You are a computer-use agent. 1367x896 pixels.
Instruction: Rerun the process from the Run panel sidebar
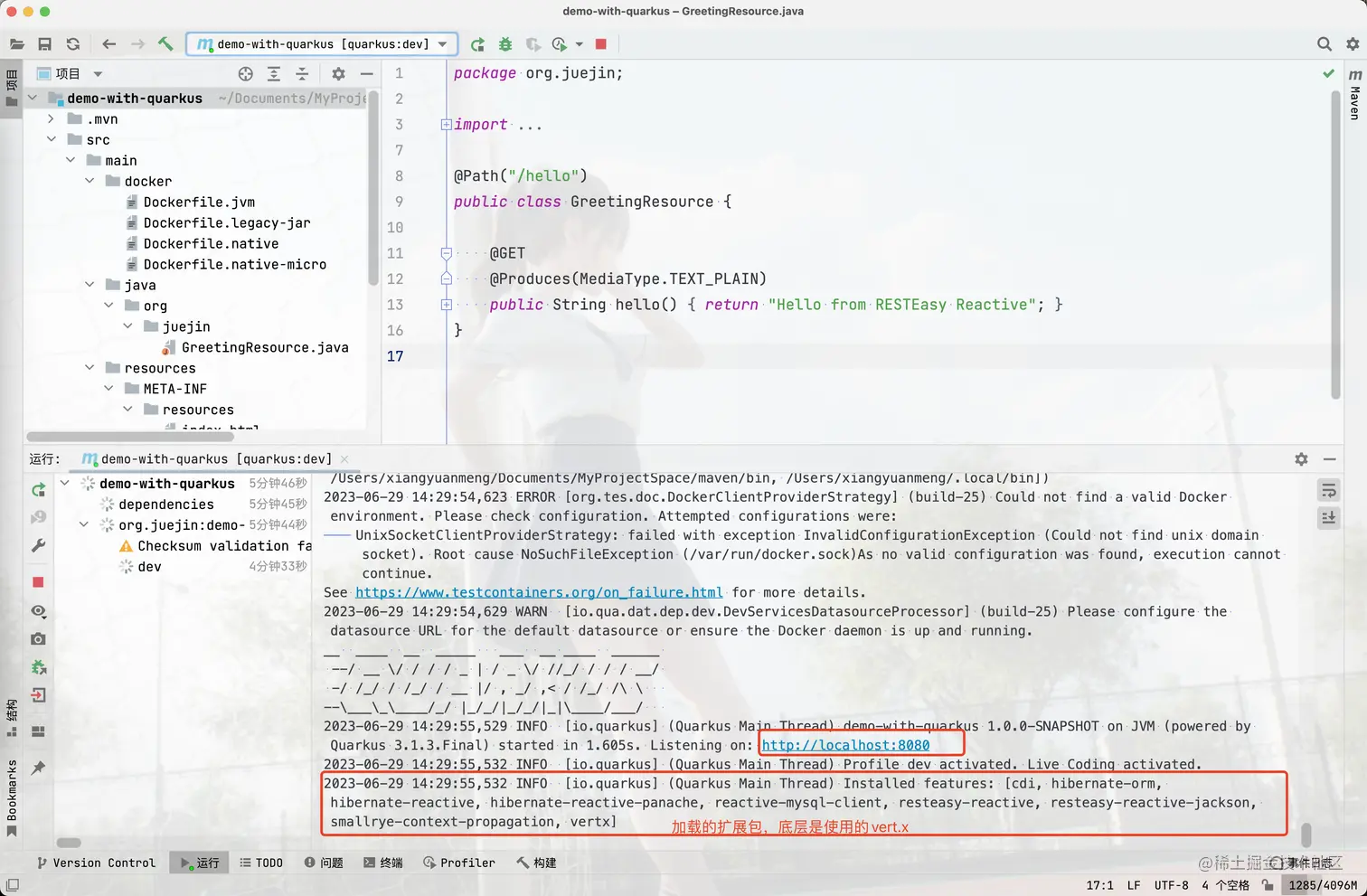click(38, 489)
